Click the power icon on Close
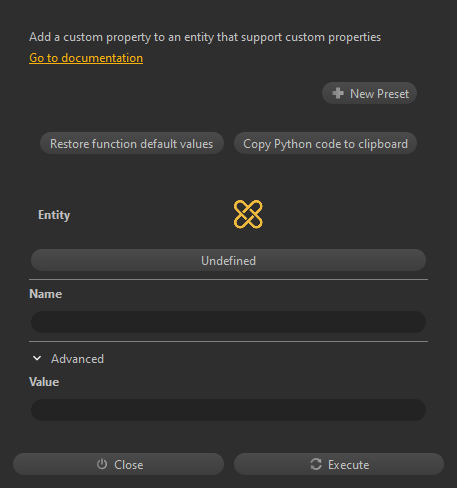 pos(102,464)
